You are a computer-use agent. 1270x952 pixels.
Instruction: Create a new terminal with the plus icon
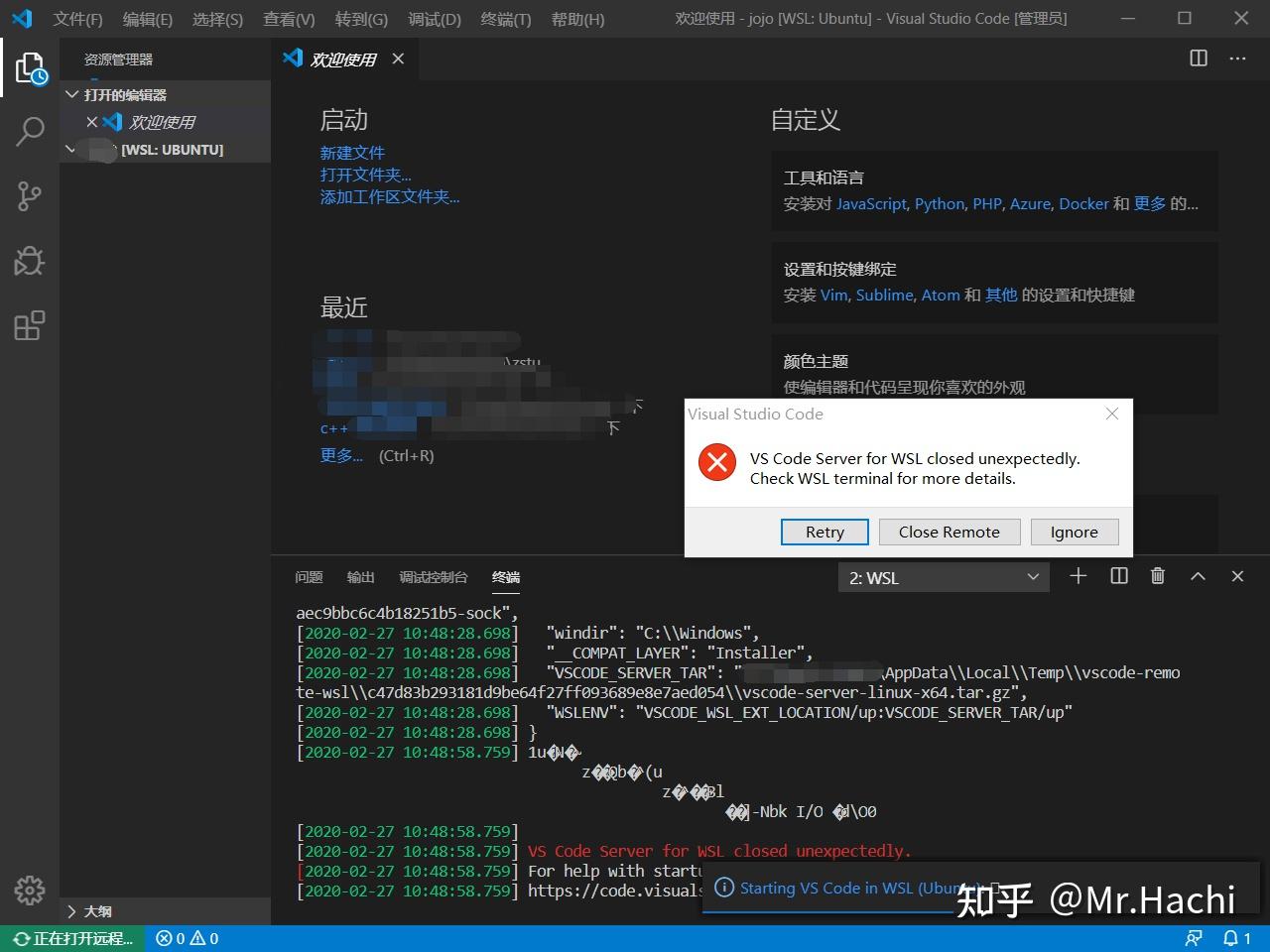pyautogui.click(x=1079, y=576)
